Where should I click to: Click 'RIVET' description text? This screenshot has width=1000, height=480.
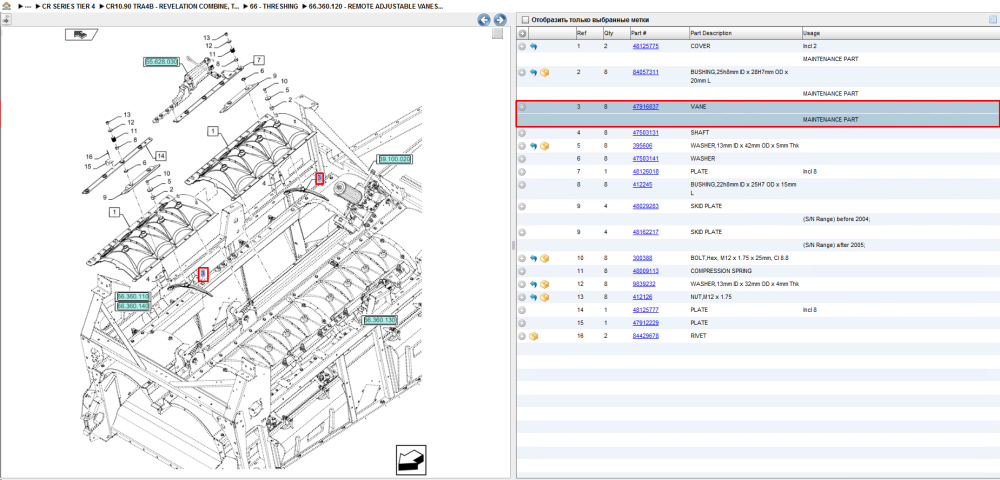point(698,336)
